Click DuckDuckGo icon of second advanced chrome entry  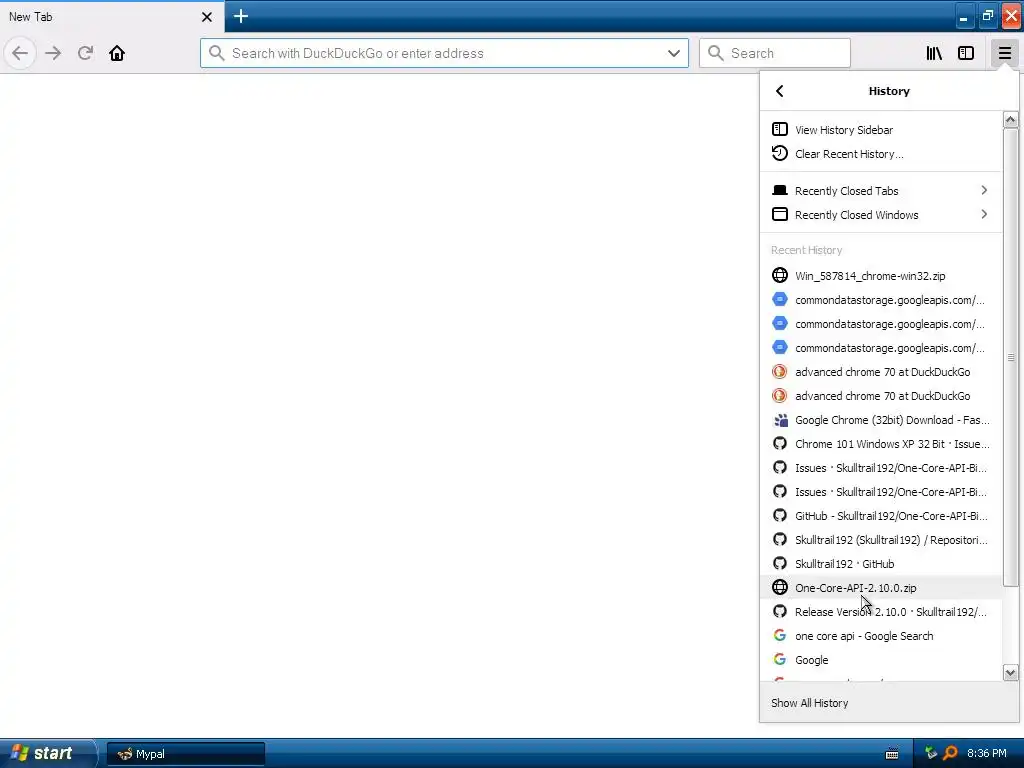[779, 396]
